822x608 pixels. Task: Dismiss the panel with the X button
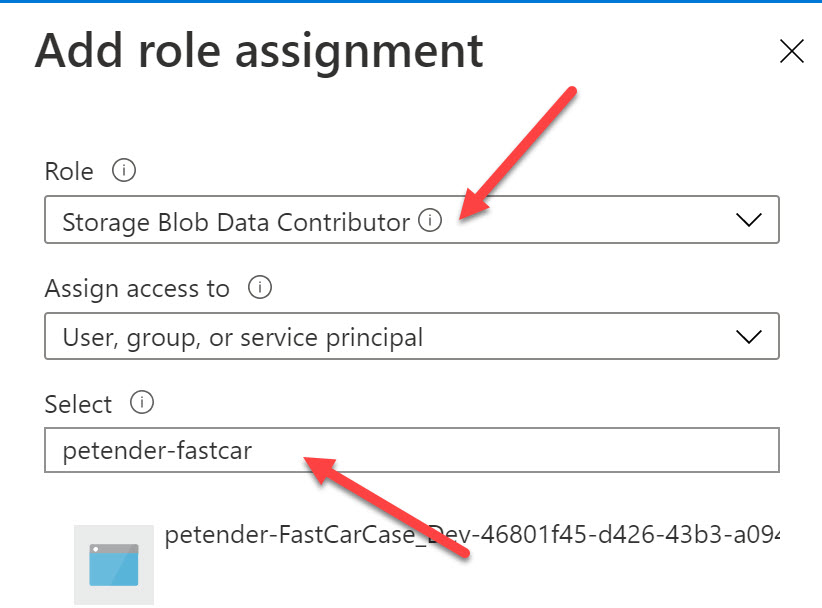[x=791, y=50]
